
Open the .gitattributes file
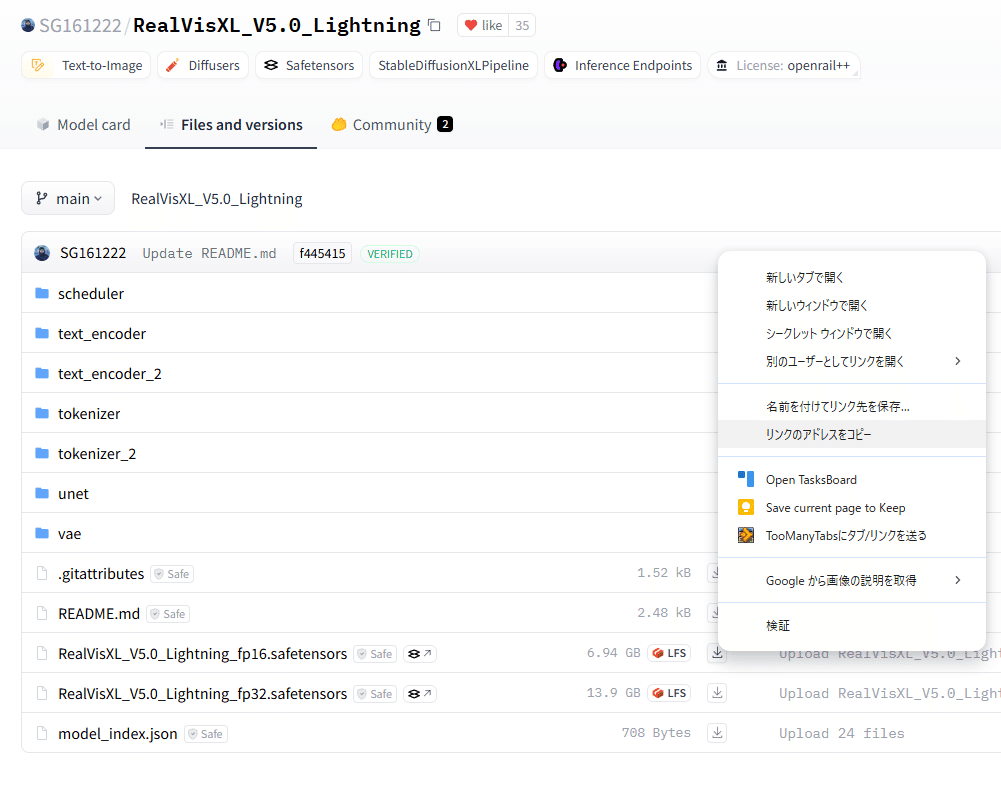pos(101,574)
